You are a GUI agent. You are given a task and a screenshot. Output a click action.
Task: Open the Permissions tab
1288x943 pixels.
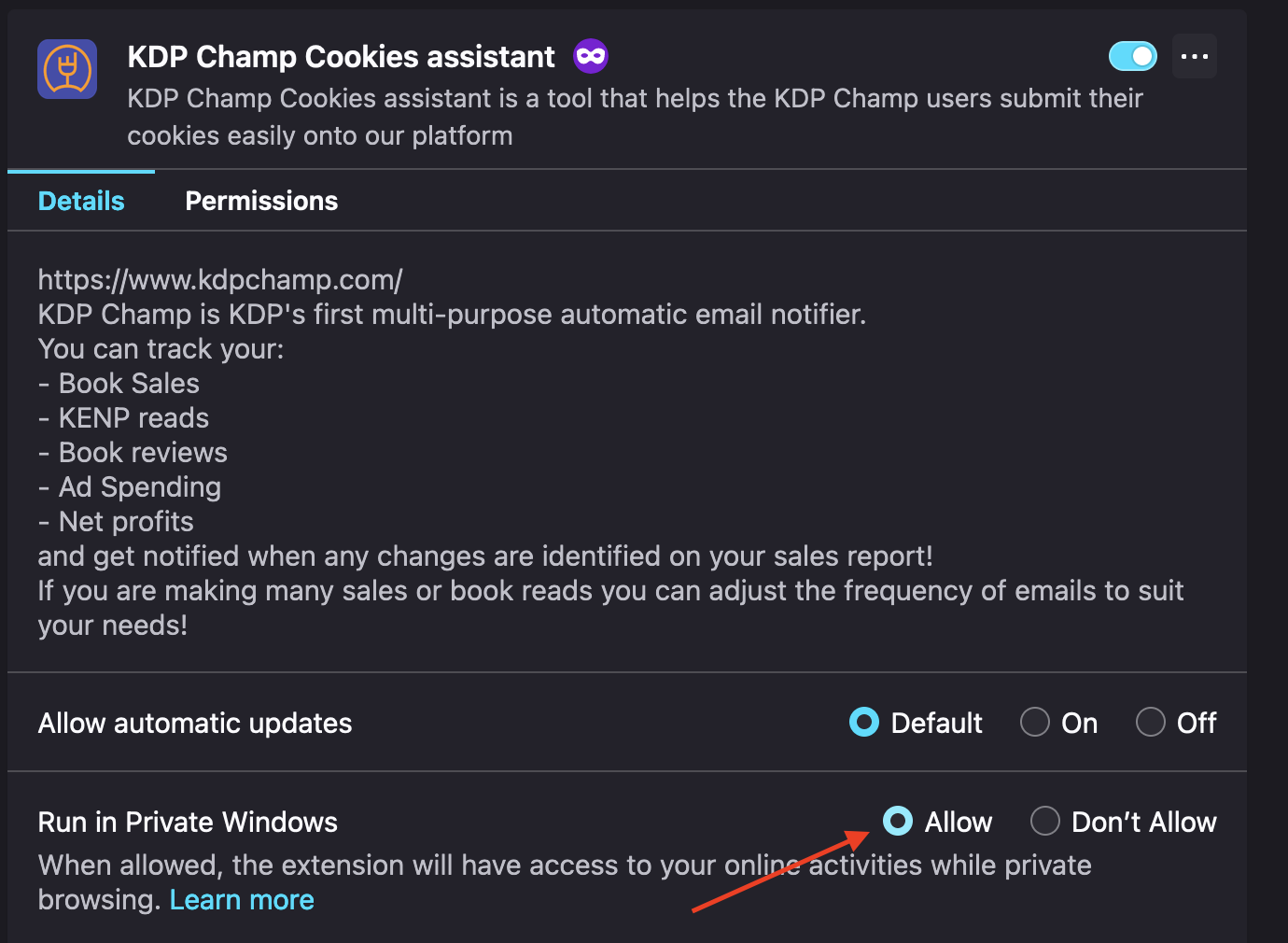click(x=261, y=201)
